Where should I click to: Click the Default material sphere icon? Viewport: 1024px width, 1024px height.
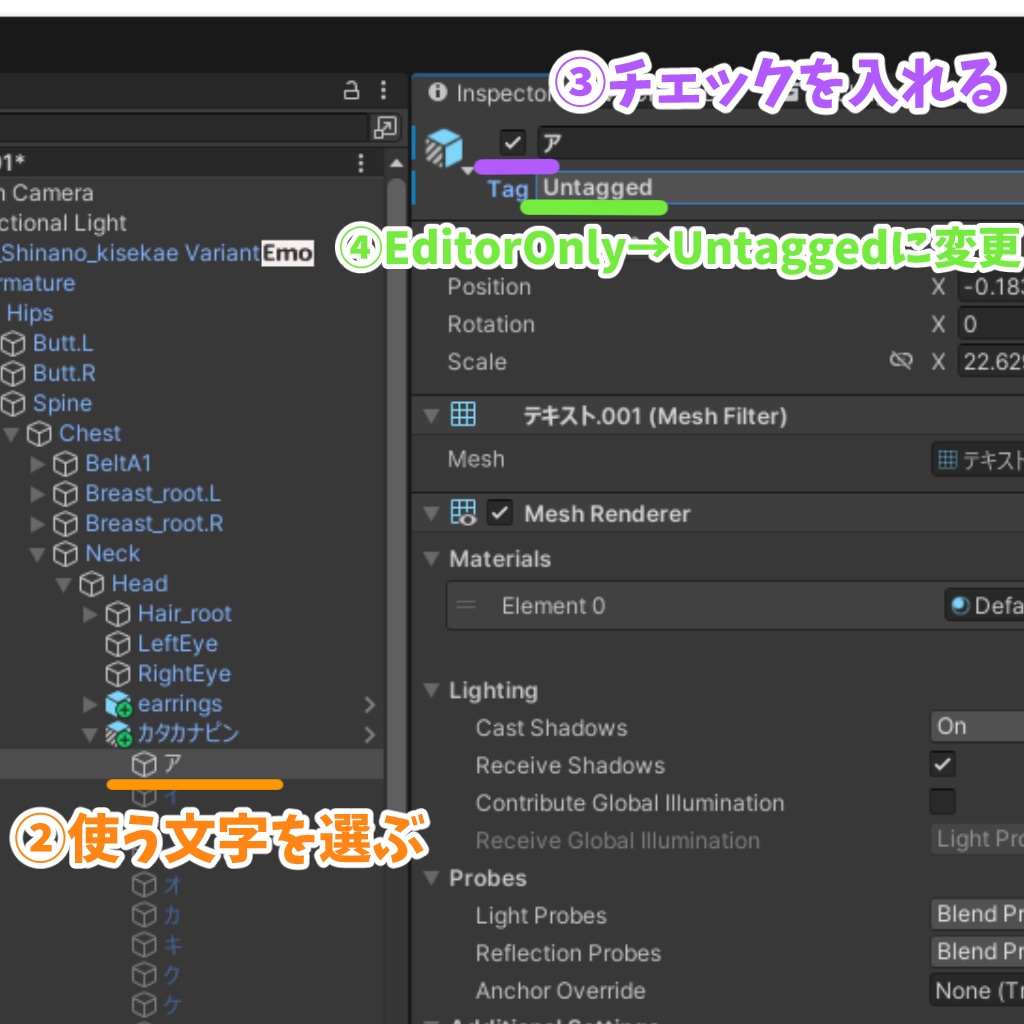[x=960, y=606]
